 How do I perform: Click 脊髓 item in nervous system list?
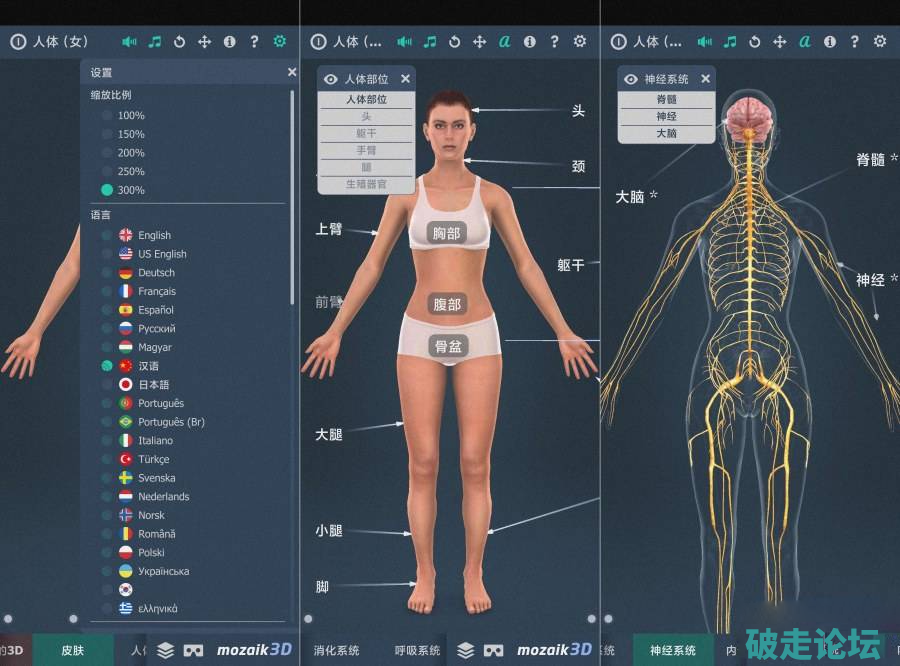[666, 100]
